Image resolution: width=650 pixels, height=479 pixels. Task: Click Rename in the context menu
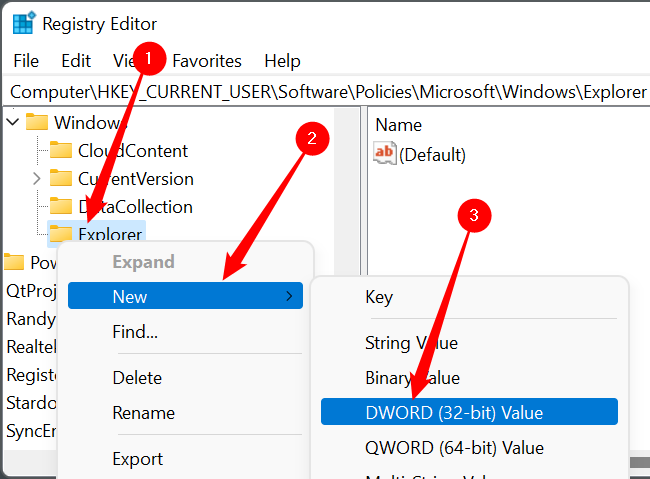143,413
